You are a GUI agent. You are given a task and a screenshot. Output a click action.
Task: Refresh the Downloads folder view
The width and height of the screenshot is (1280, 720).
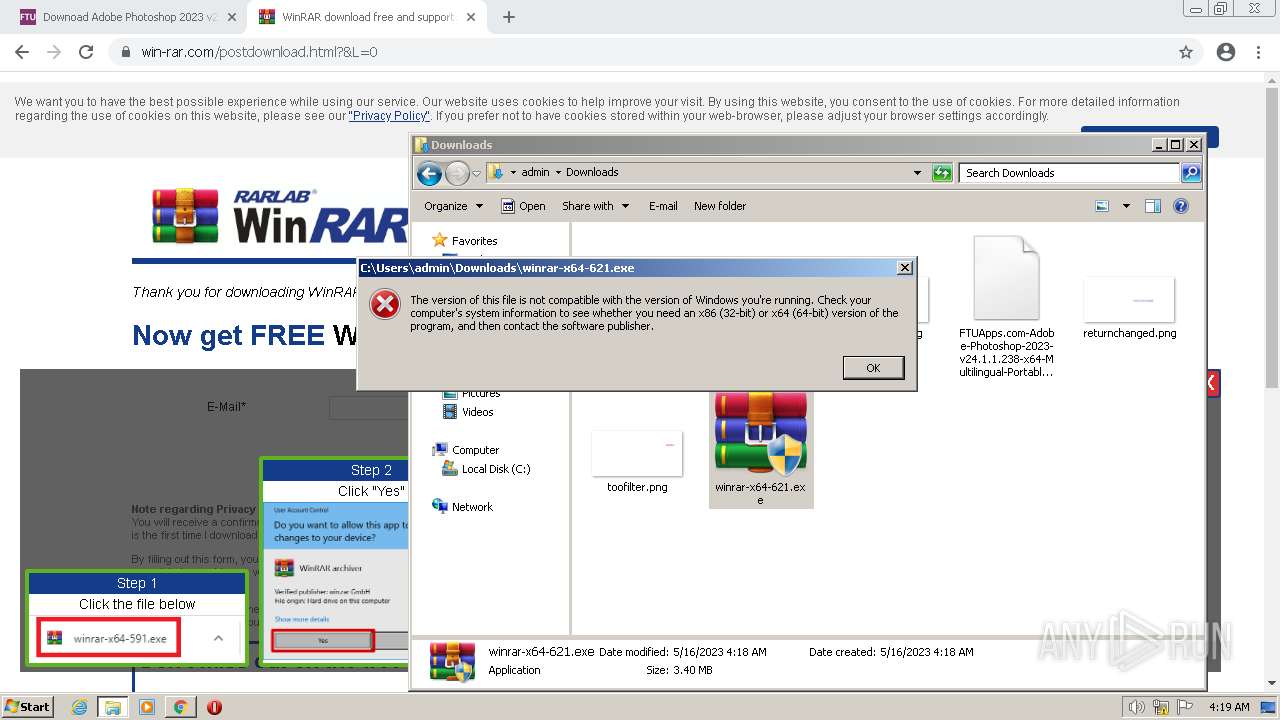[x=942, y=173]
